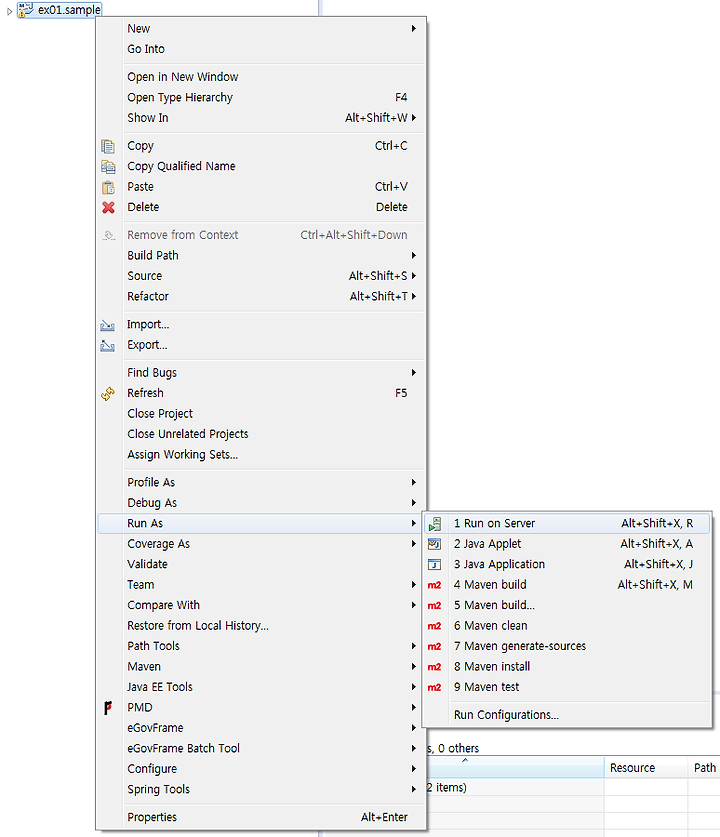Click the Copy Qualified Name icon
The height and width of the screenshot is (837, 720).
tap(108, 167)
